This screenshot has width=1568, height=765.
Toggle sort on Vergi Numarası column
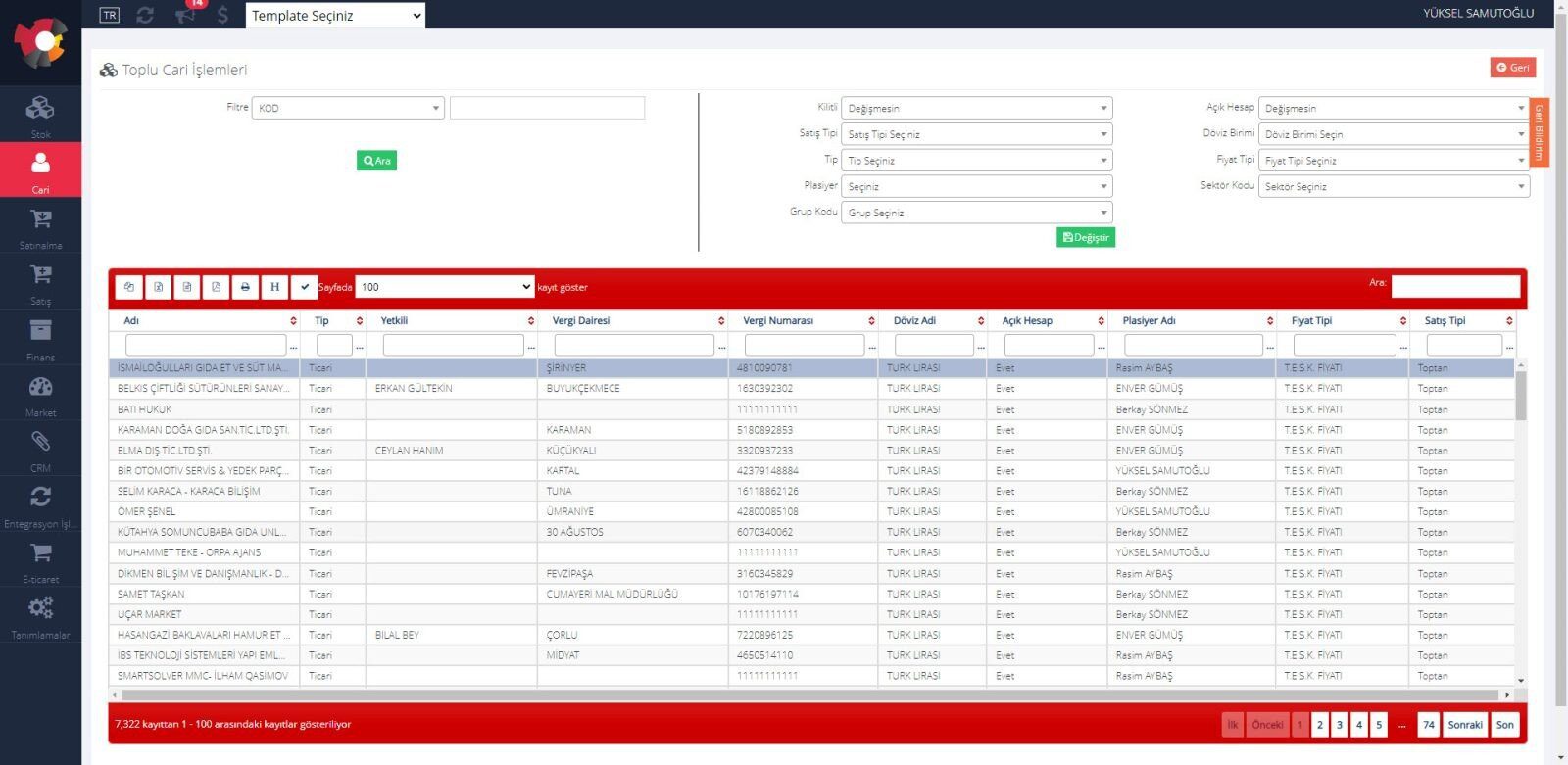click(x=870, y=321)
